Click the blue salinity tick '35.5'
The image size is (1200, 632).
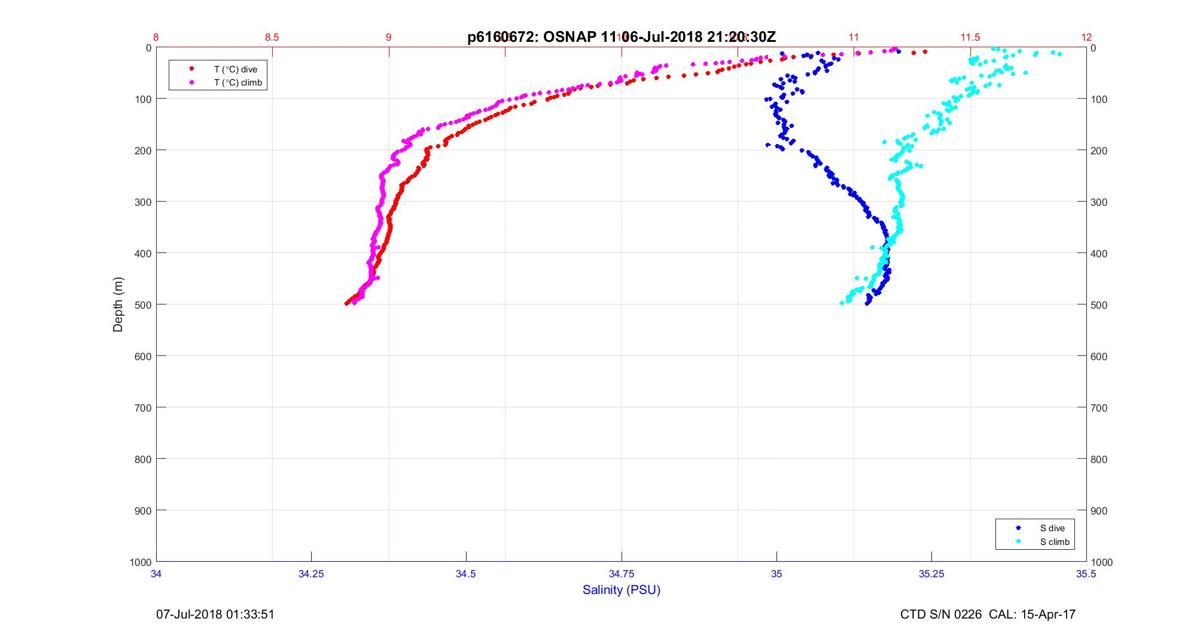coord(1086,574)
